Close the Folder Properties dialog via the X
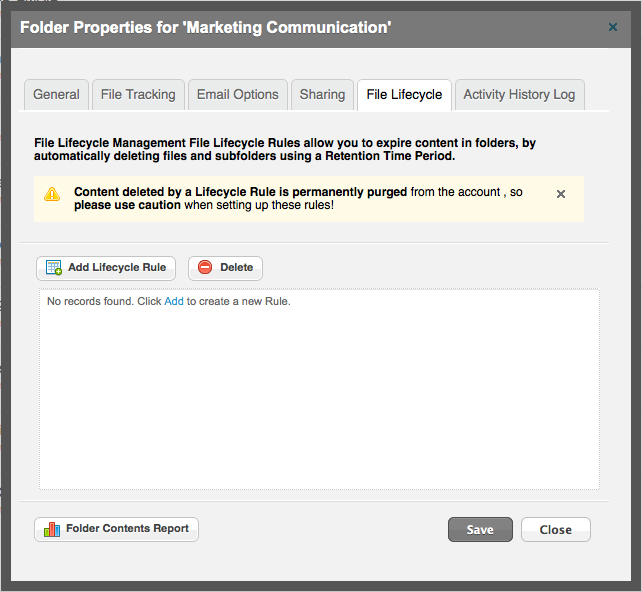This screenshot has height=592, width=642. click(613, 27)
